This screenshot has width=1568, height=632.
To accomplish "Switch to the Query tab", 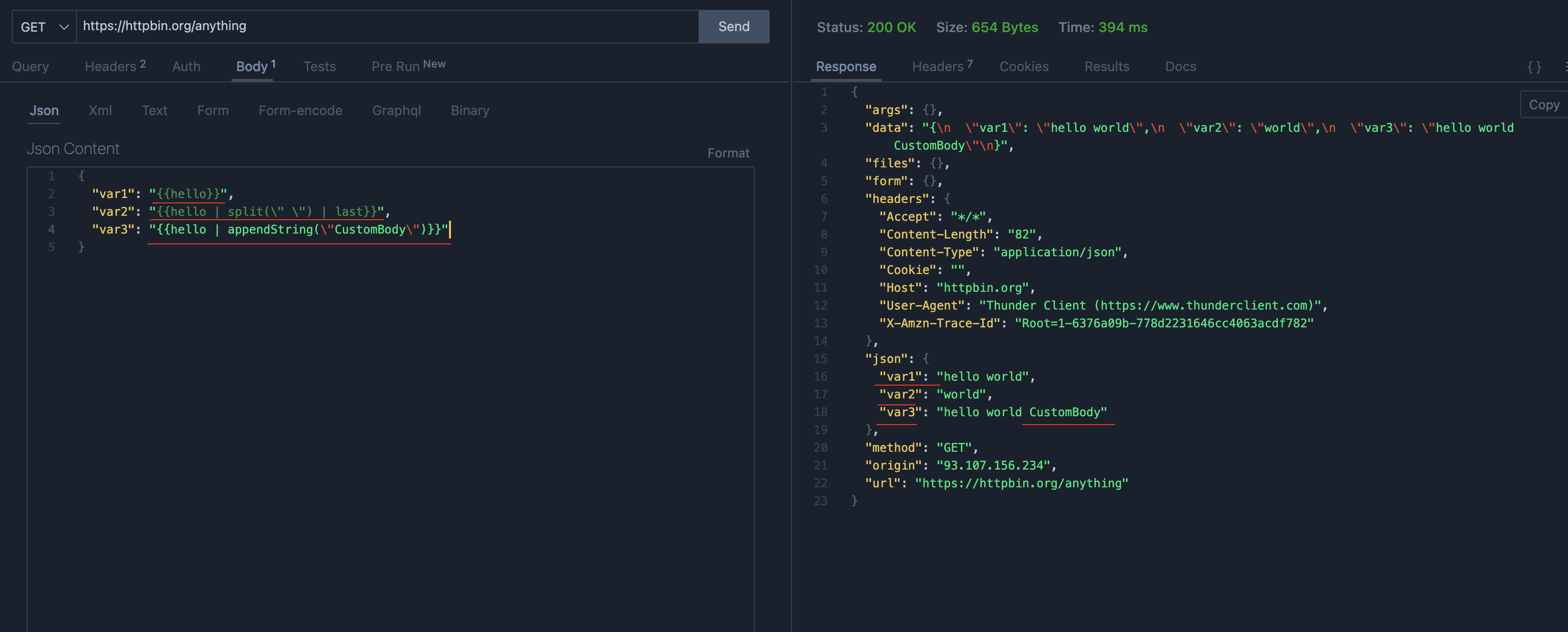I will coord(31,67).
